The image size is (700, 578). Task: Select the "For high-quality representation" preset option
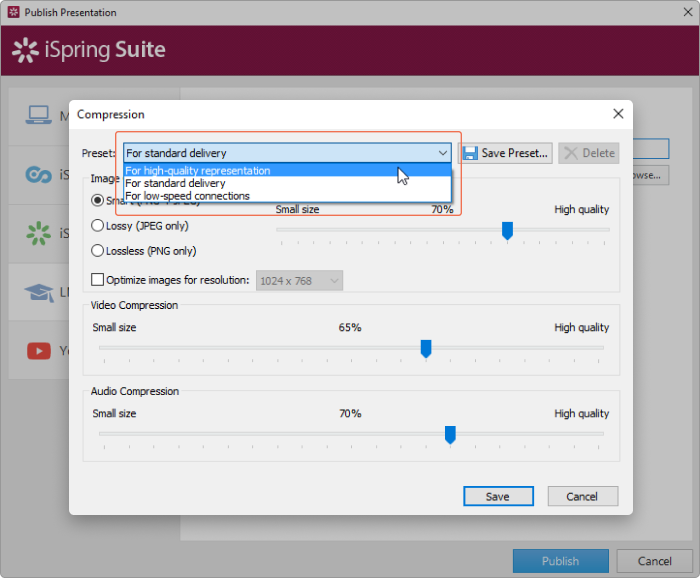point(287,170)
